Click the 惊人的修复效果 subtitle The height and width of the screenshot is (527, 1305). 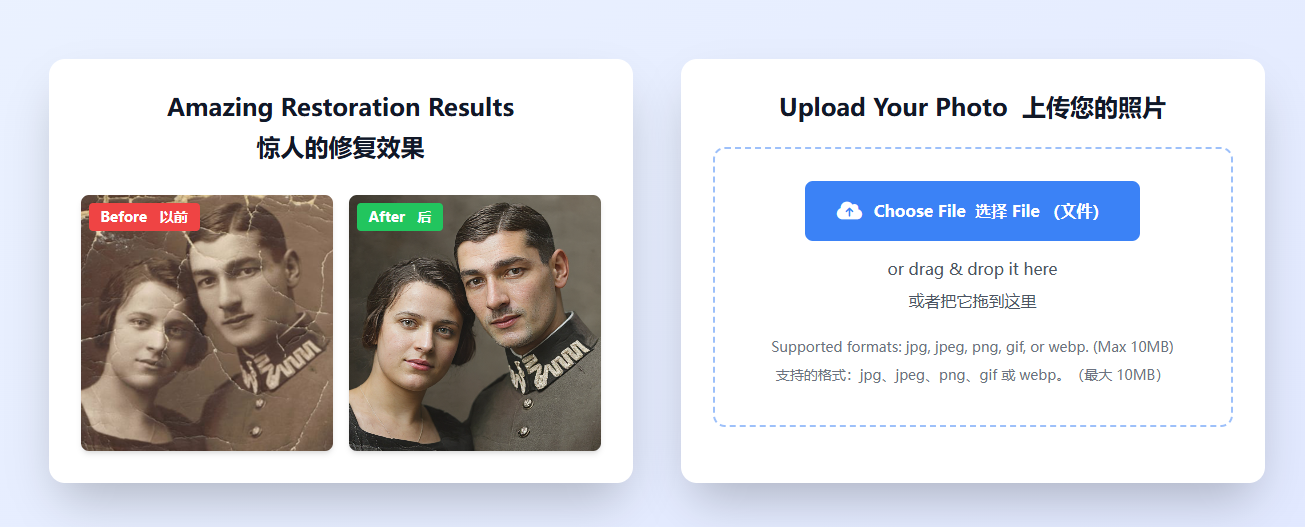pos(340,148)
